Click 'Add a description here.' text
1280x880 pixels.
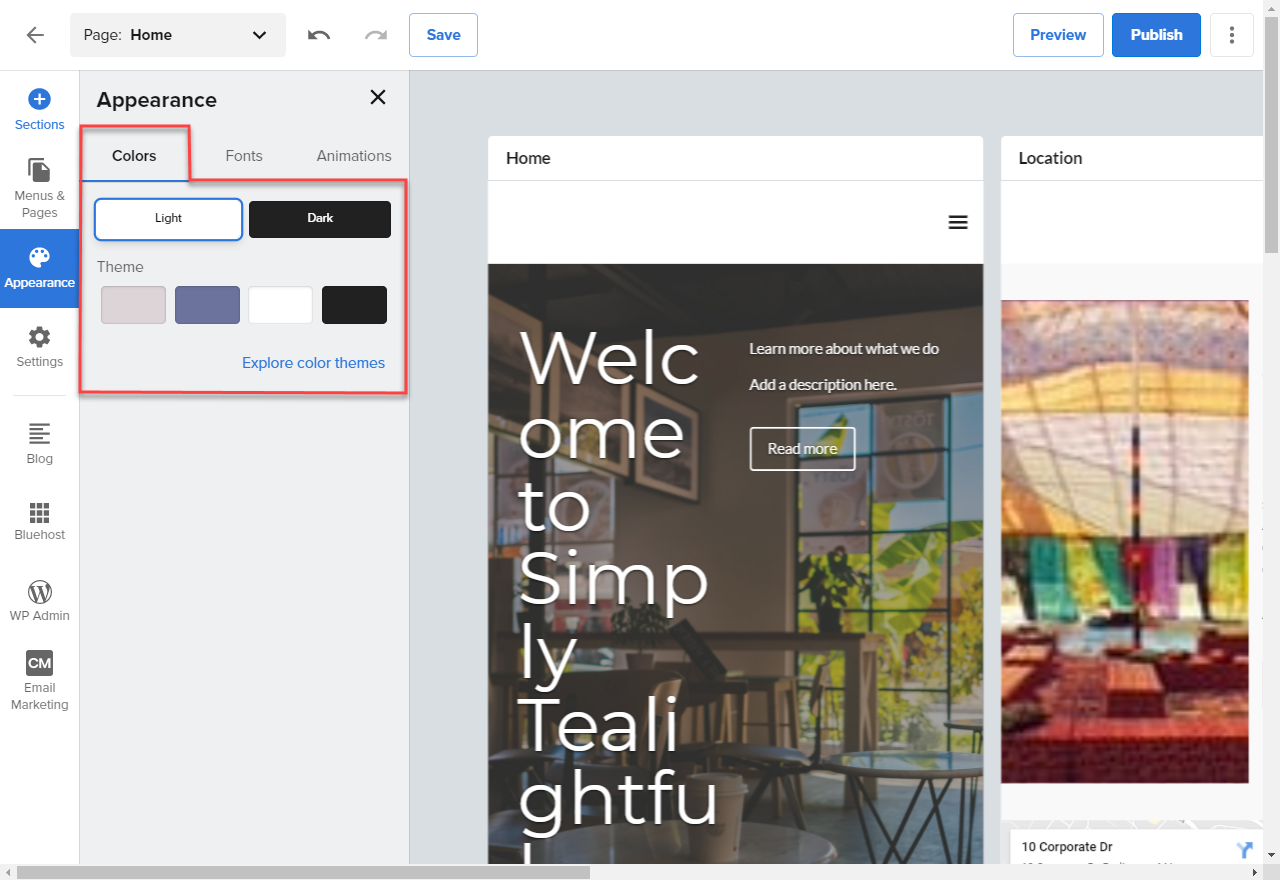(x=823, y=385)
